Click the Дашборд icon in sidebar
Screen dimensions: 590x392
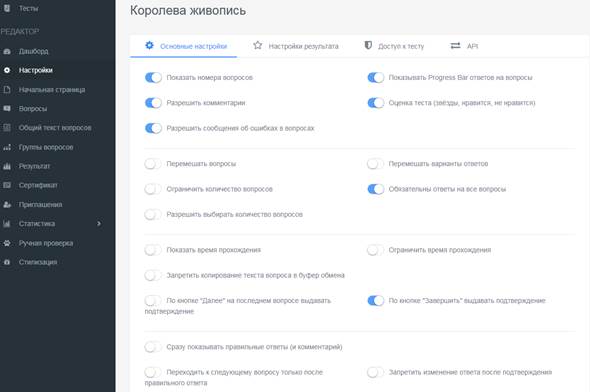7,51
